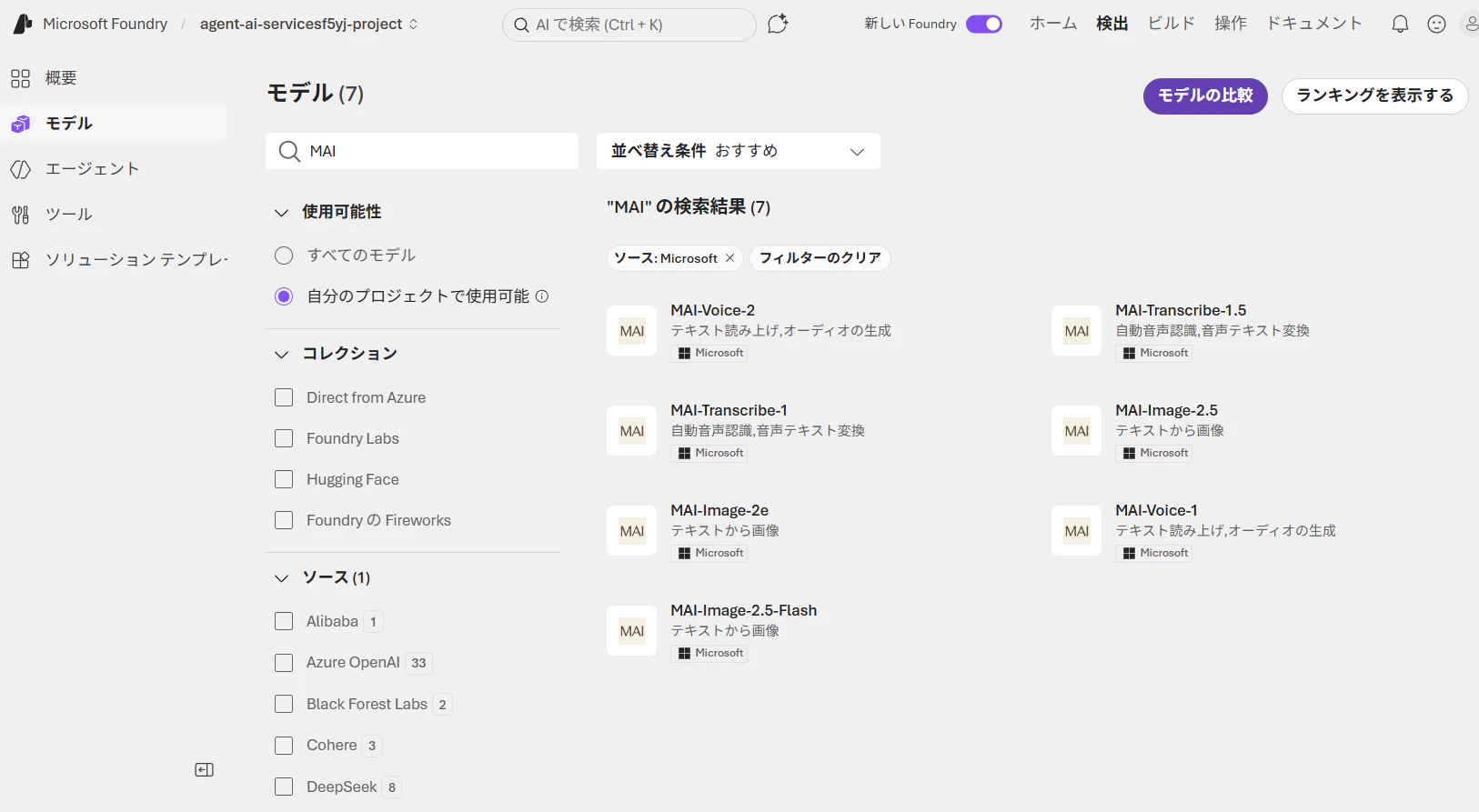Click the AI で検索 search box

(x=629, y=25)
